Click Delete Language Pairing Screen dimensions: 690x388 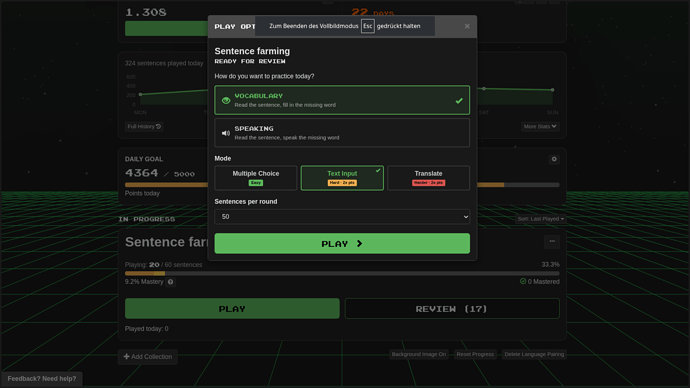534,354
